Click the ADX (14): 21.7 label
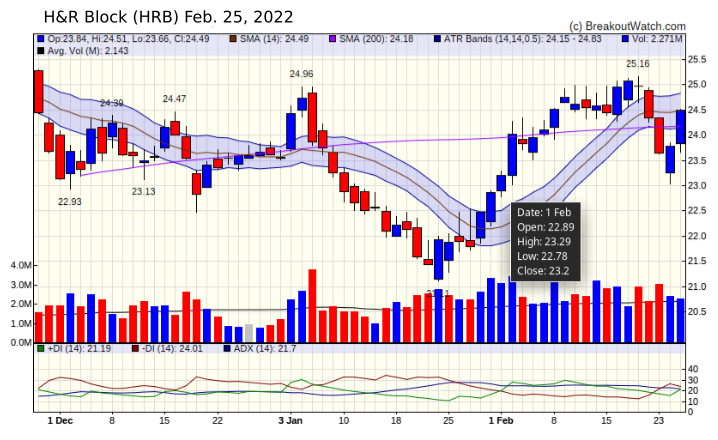The width and height of the screenshot is (718, 440). click(x=265, y=349)
